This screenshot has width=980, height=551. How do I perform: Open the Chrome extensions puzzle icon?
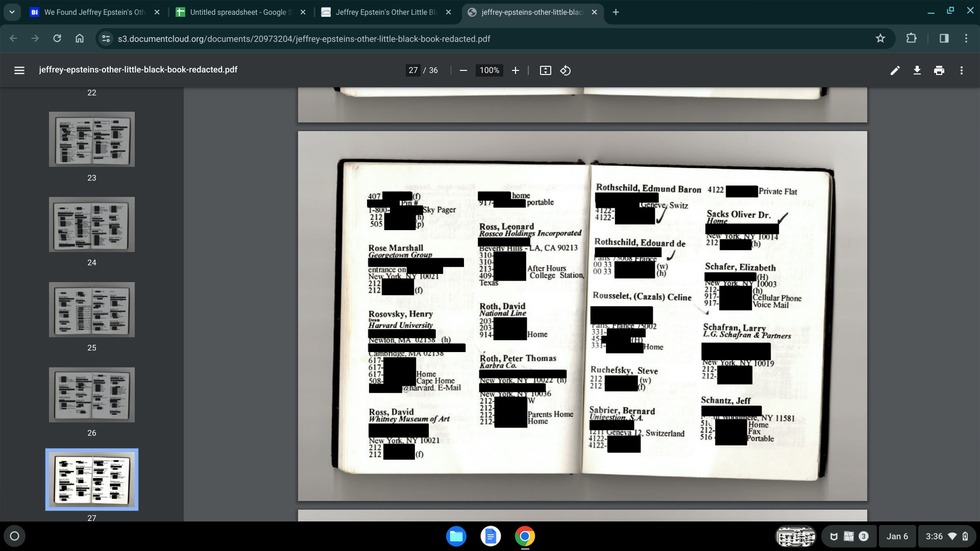(911, 38)
